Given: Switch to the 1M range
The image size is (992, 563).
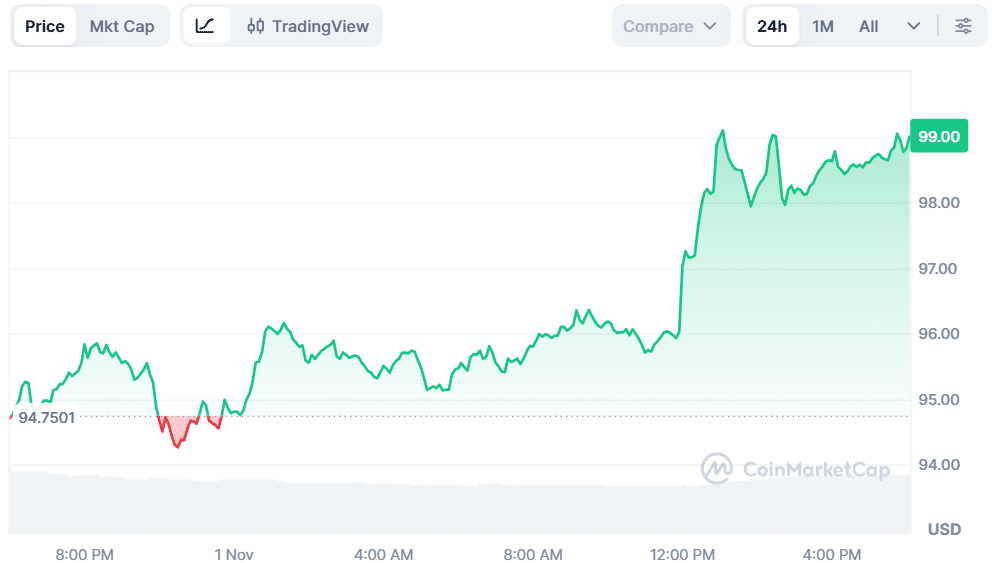Looking at the screenshot, I should pyautogui.click(x=823, y=26).
